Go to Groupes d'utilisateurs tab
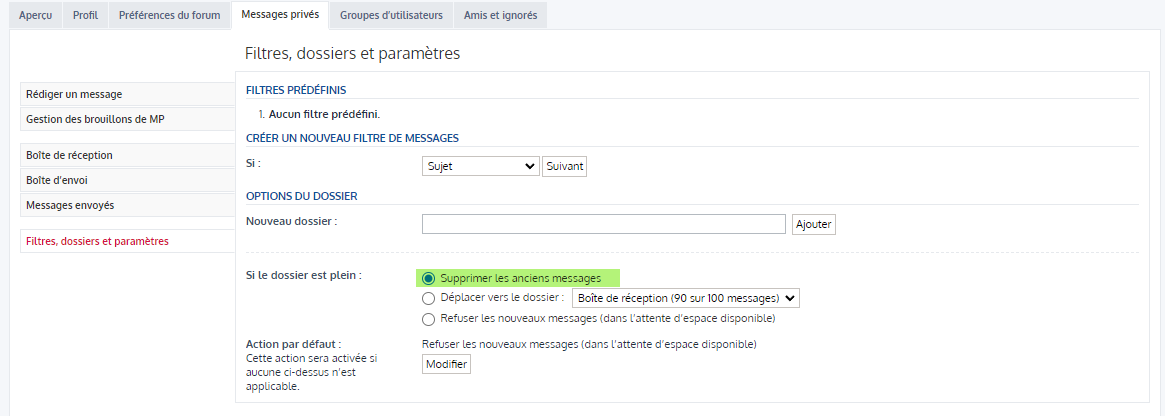This screenshot has height=416, width=1165. [x=390, y=16]
